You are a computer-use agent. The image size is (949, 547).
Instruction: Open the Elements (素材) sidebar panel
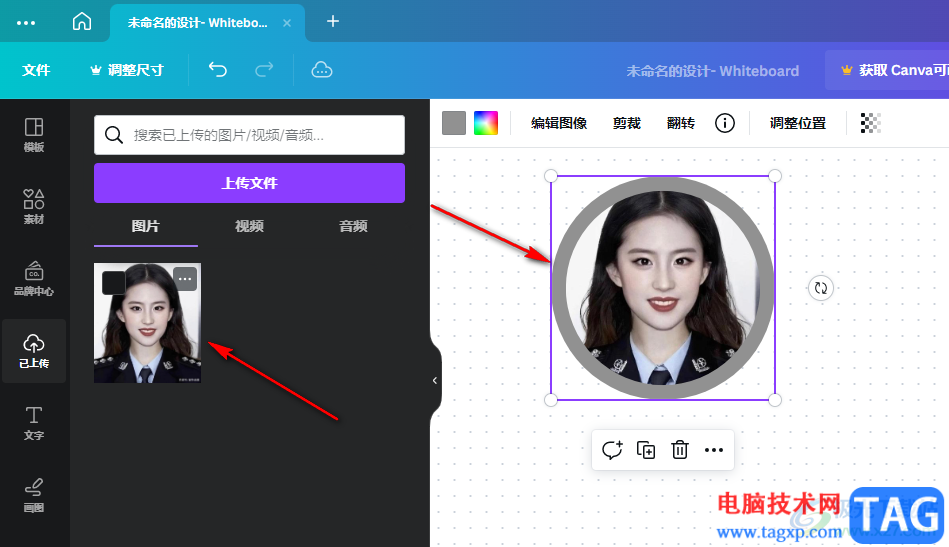coord(34,206)
